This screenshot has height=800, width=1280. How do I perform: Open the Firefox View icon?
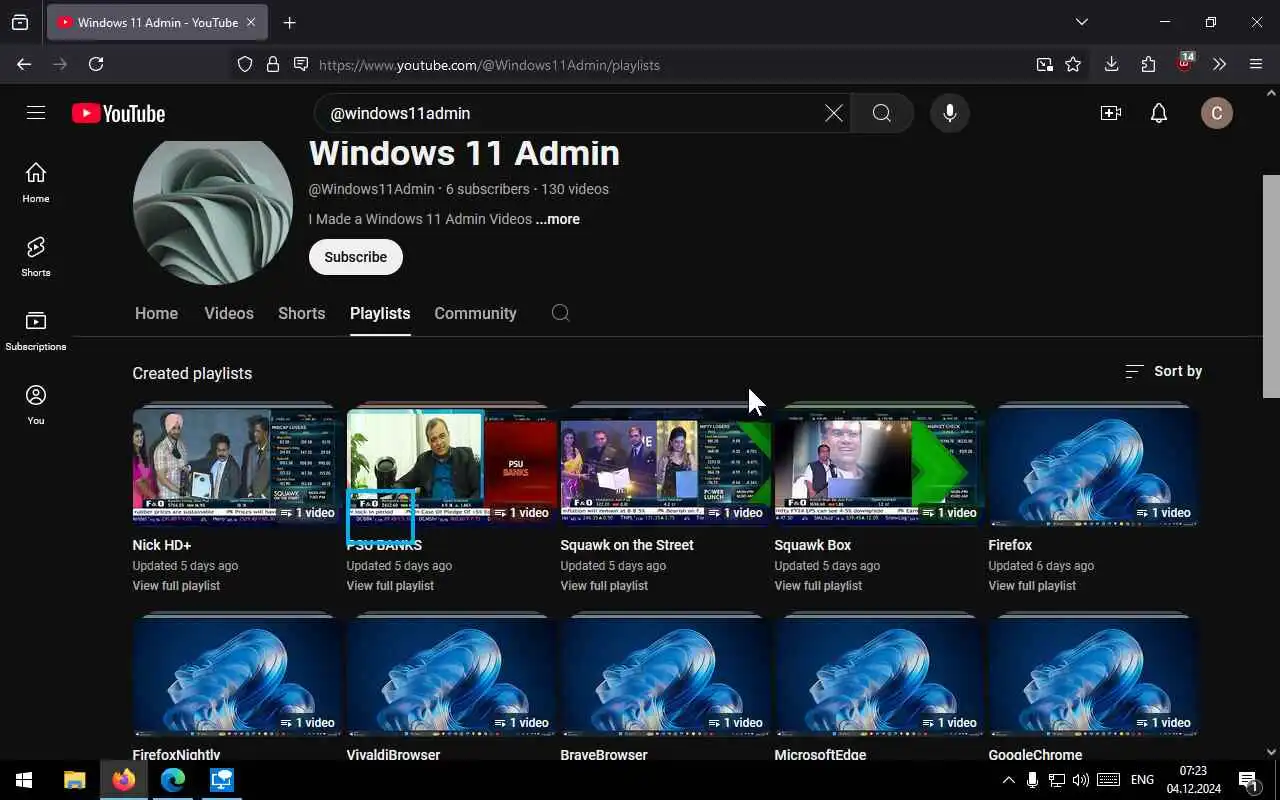(x=20, y=22)
